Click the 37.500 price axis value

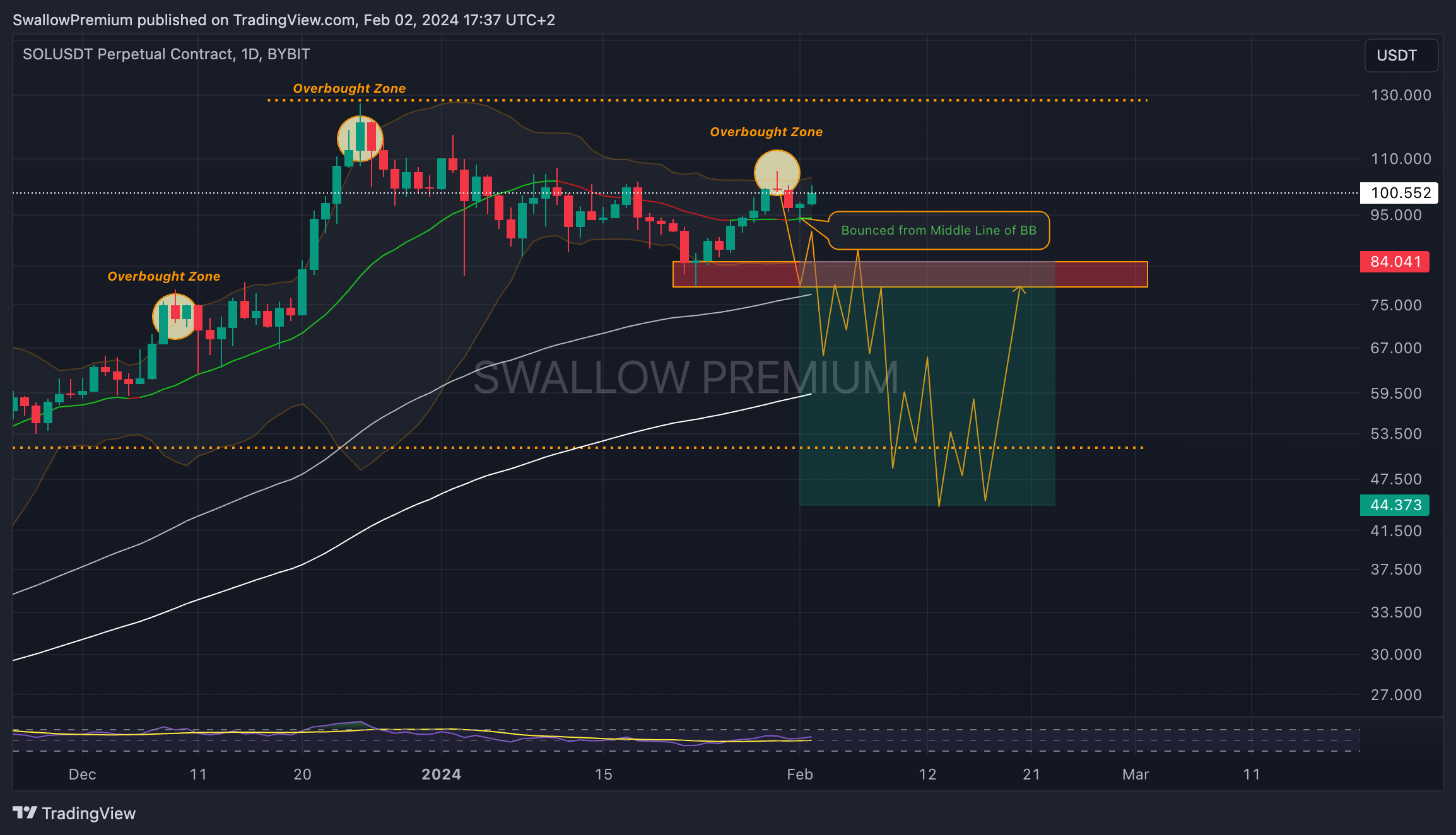click(1396, 569)
